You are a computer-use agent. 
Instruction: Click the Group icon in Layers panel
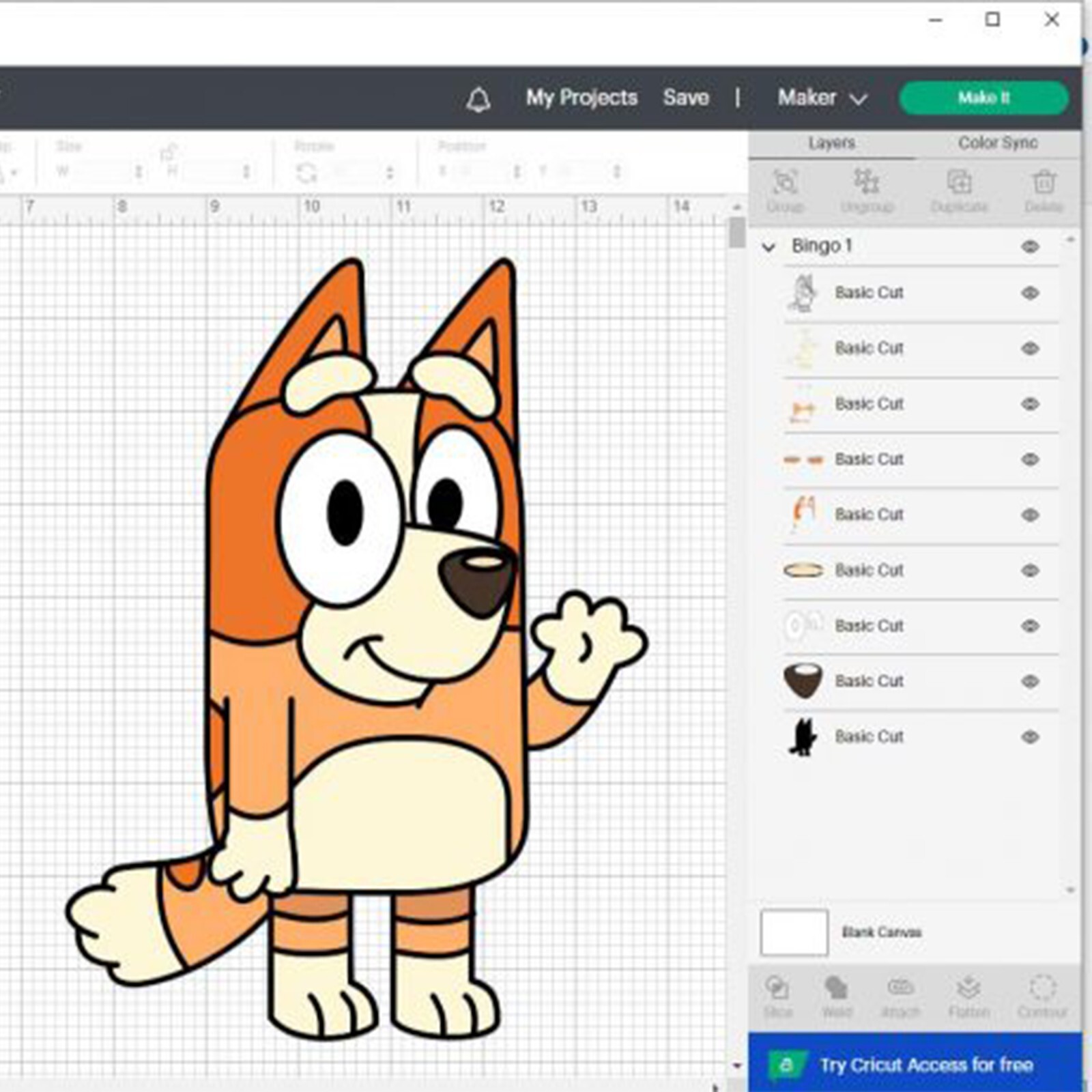click(x=785, y=190)
